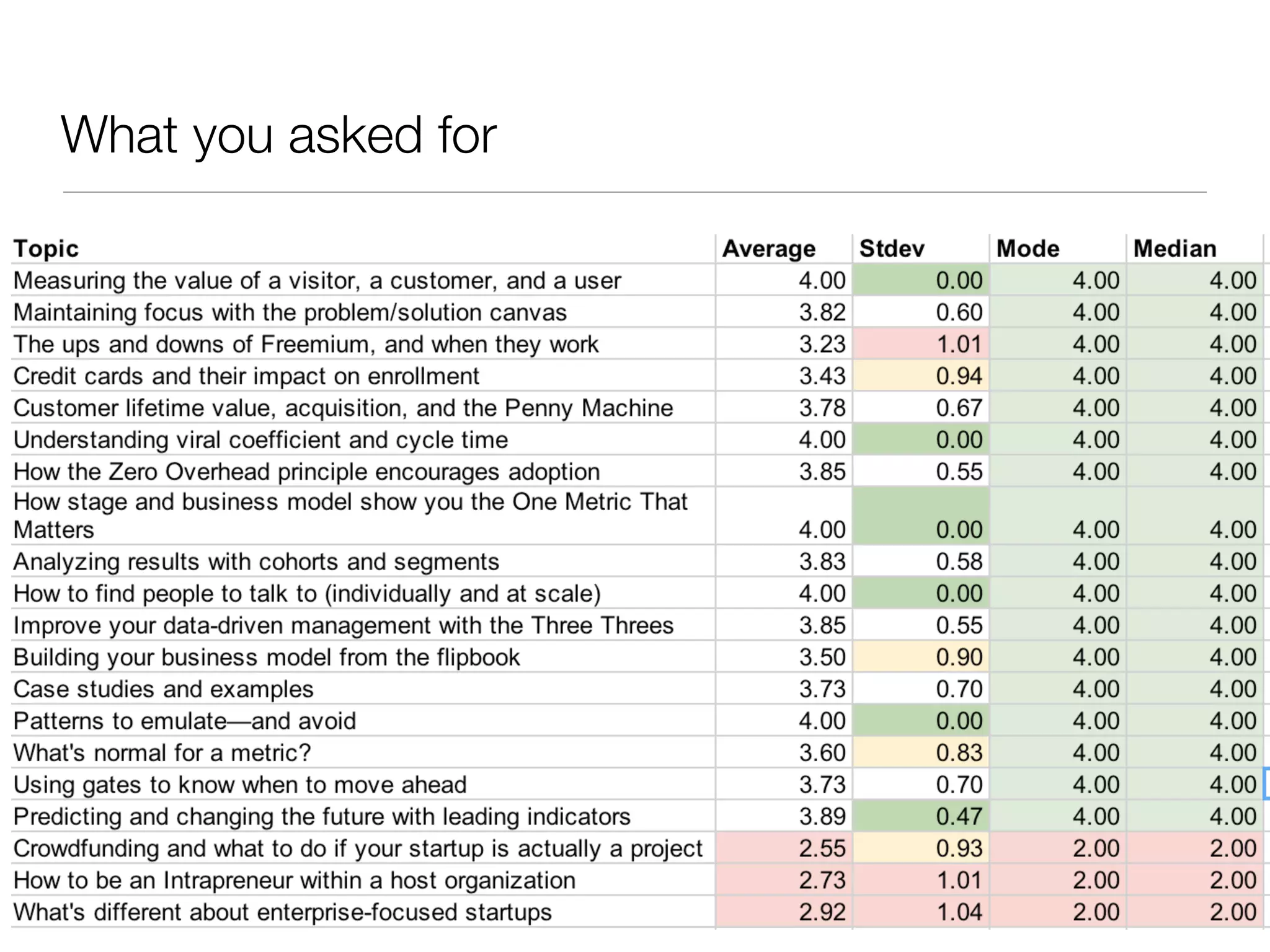
Task: Select the Intrapreneur row's 2.73 average
Action: [x=822, y=880]
